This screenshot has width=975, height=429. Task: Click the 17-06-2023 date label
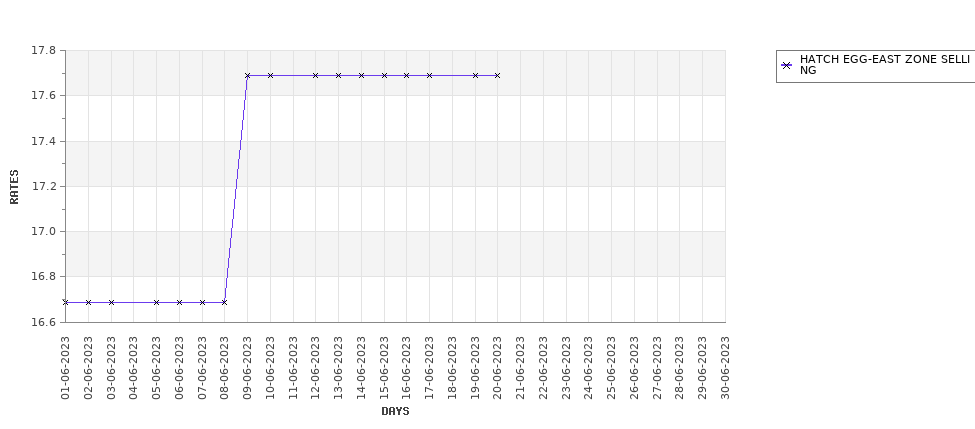pos(430,367)
